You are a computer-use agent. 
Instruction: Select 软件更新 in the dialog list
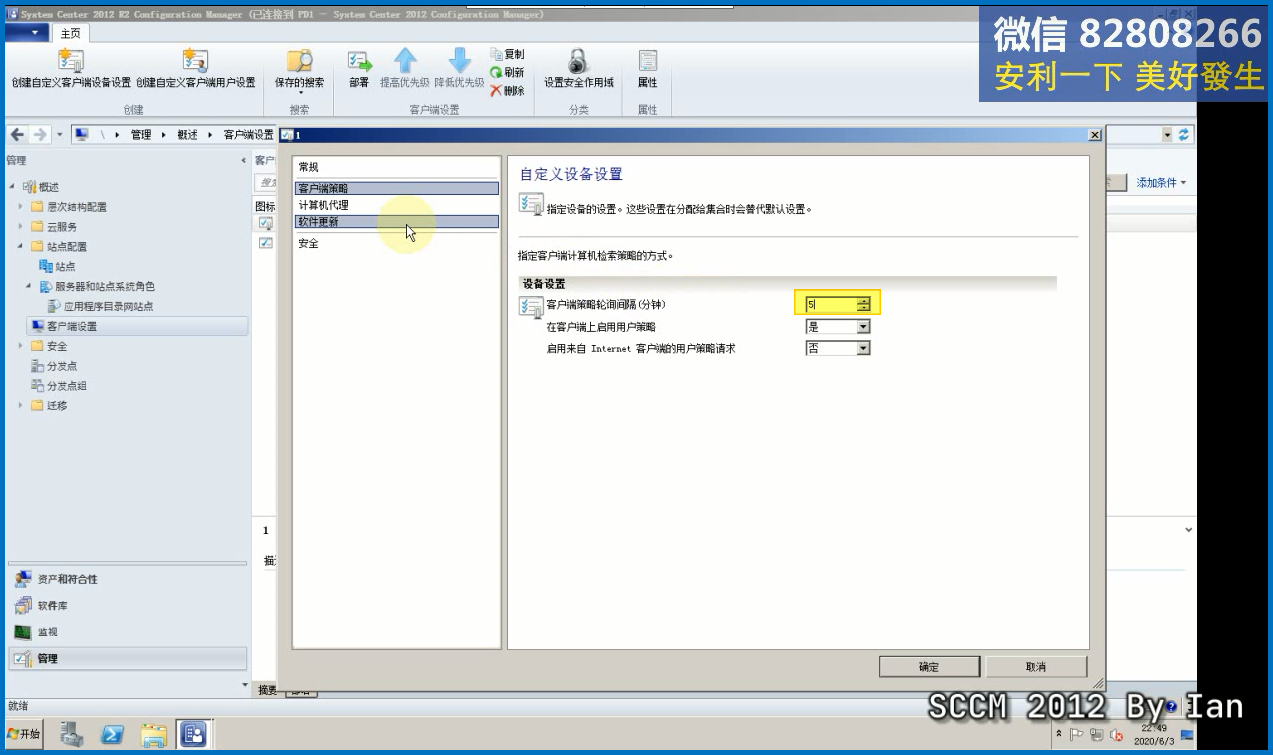click(x=397, y=222)
